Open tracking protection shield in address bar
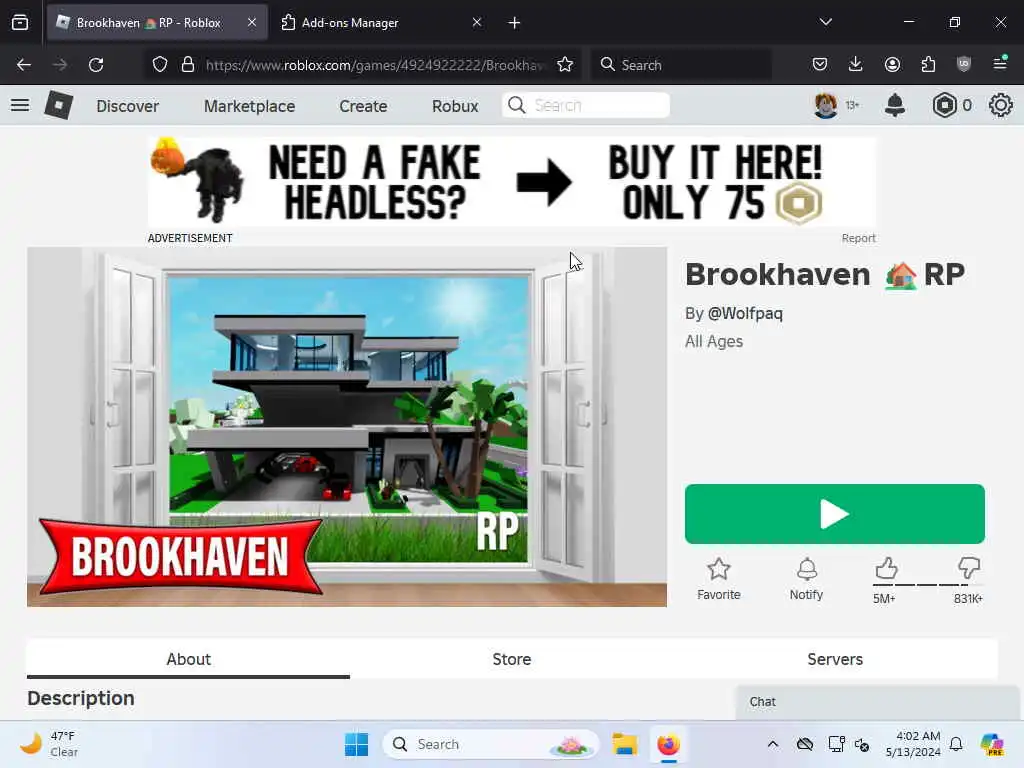This screenshot has height=768, width=1024. point(160,65)
